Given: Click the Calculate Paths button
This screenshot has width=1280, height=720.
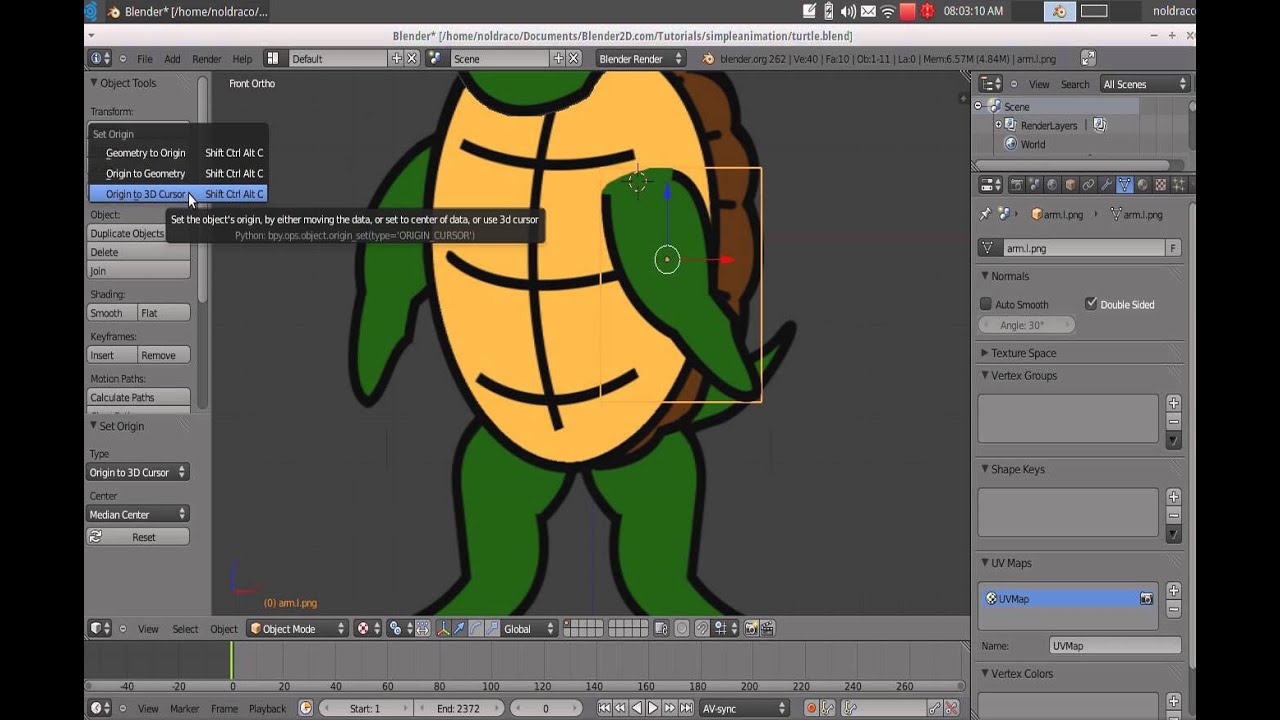Looking at the screenshot, I should coord(139,397).
